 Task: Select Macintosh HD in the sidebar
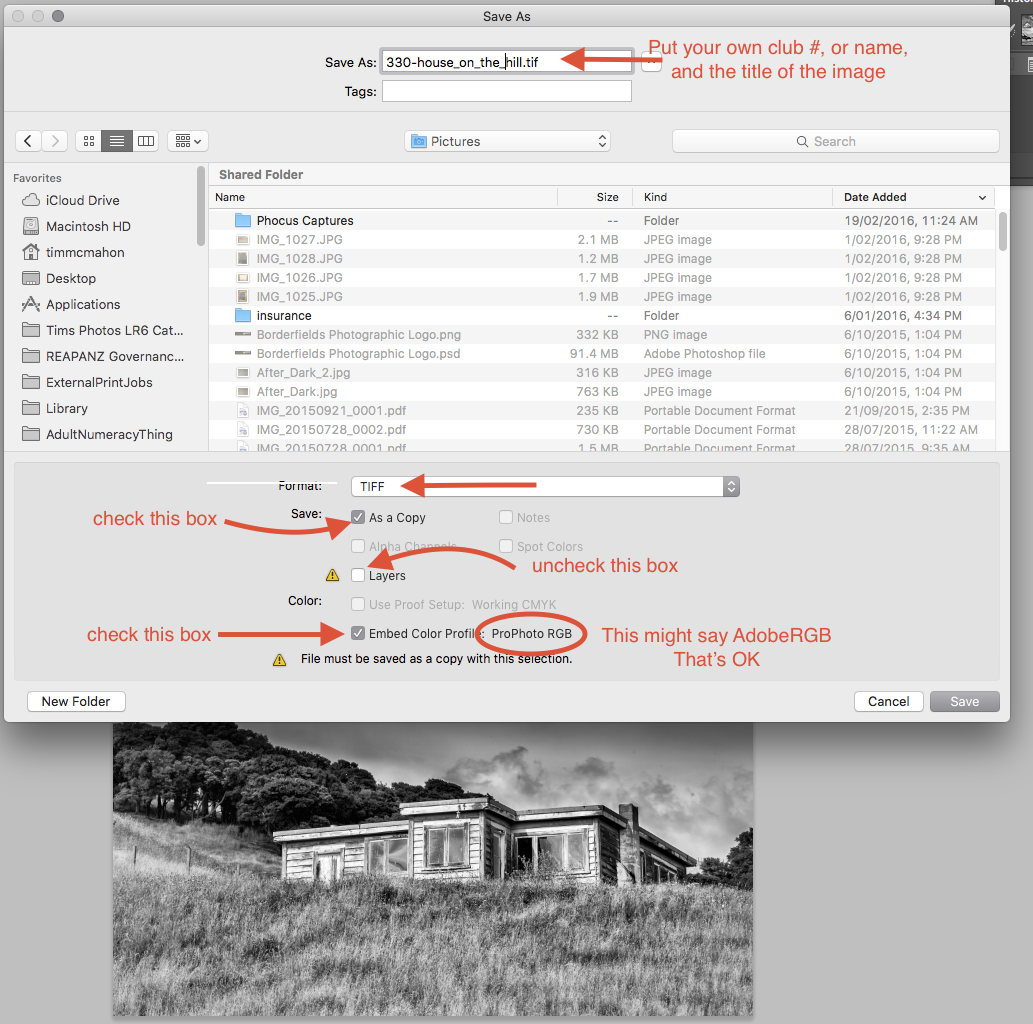[88, 226]
